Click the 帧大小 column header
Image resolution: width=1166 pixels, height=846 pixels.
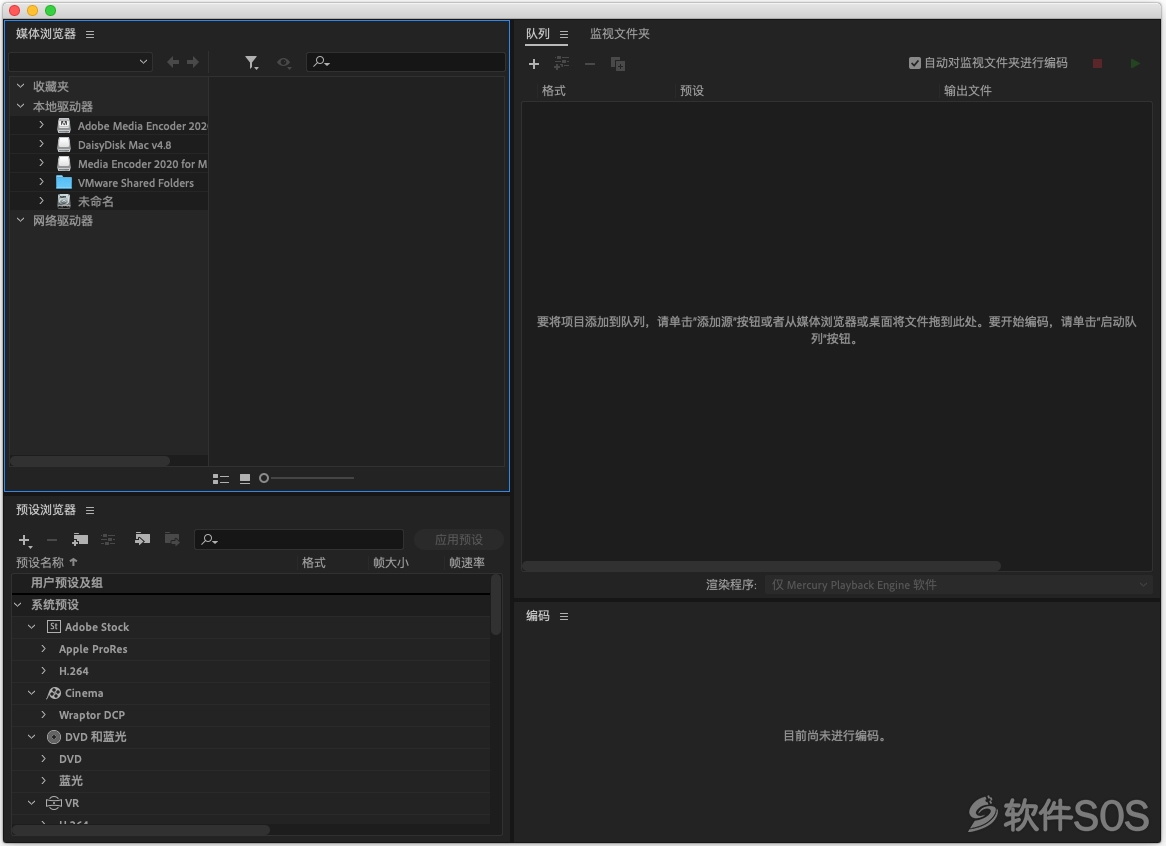click(x=390, y=563)
